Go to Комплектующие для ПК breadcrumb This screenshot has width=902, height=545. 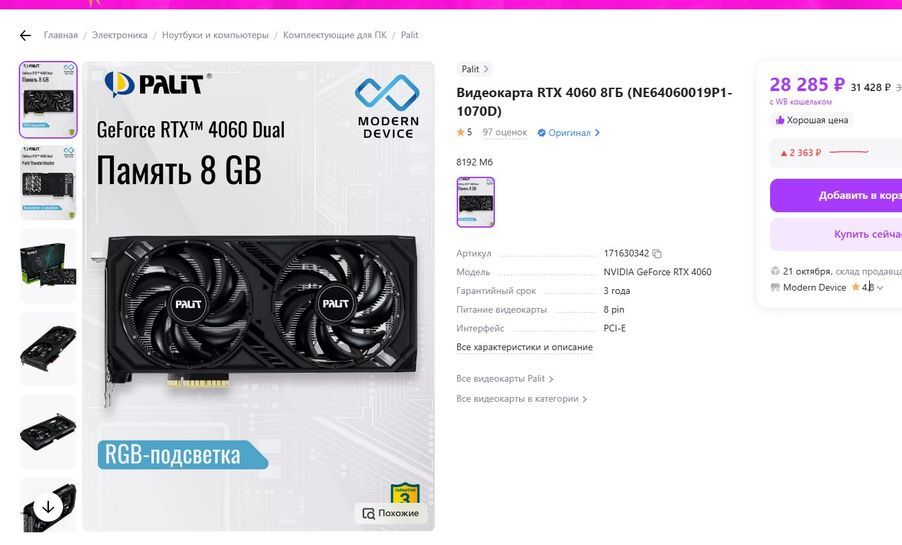(x=335, y=35)
